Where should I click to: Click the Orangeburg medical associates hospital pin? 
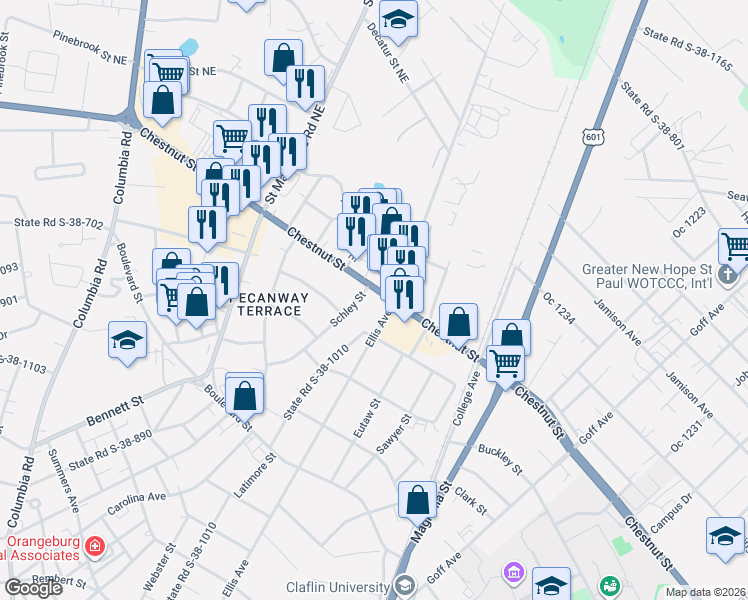[x=94, y=546]
